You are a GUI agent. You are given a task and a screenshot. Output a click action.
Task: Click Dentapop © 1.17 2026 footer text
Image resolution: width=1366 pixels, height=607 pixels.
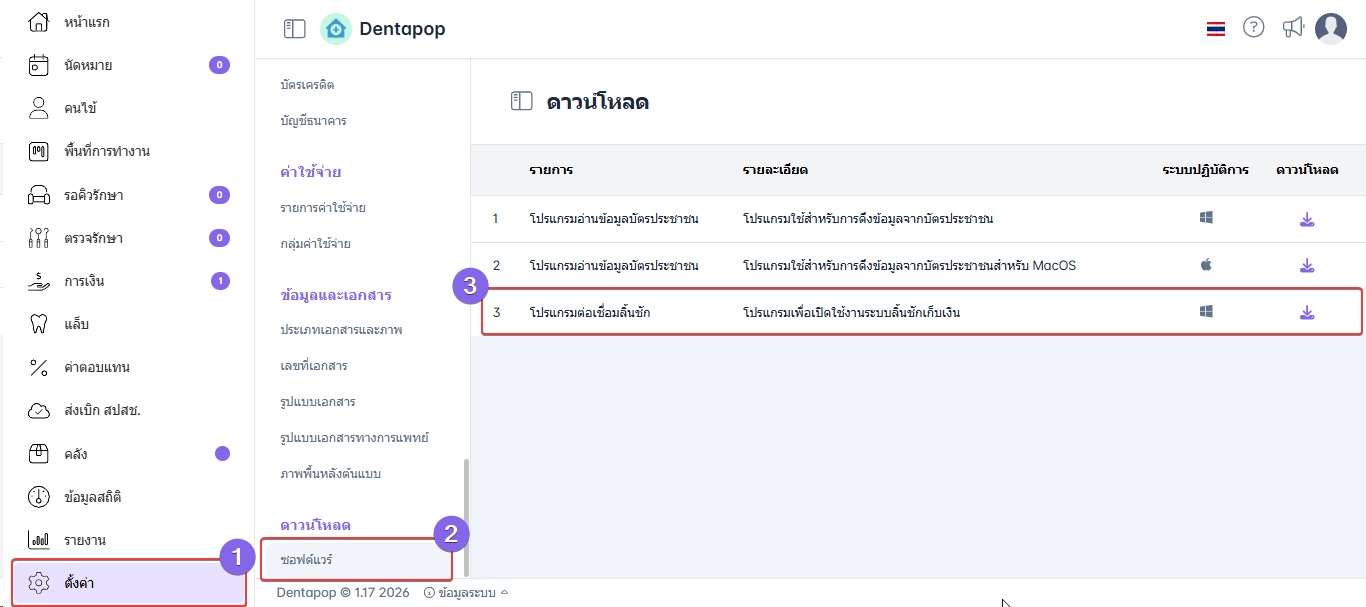(343, 592)
